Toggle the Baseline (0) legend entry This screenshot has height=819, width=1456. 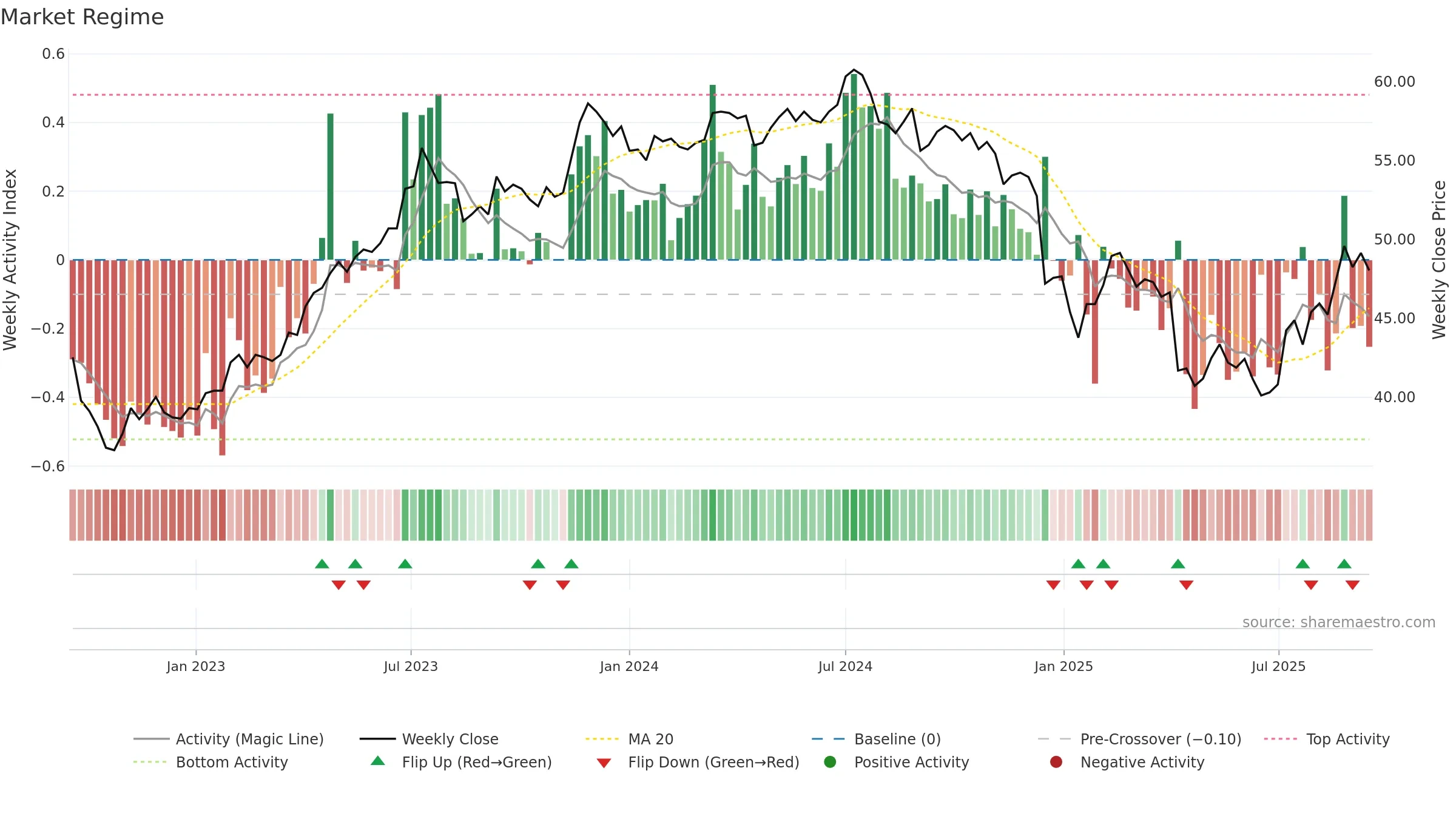coord(876,739)
